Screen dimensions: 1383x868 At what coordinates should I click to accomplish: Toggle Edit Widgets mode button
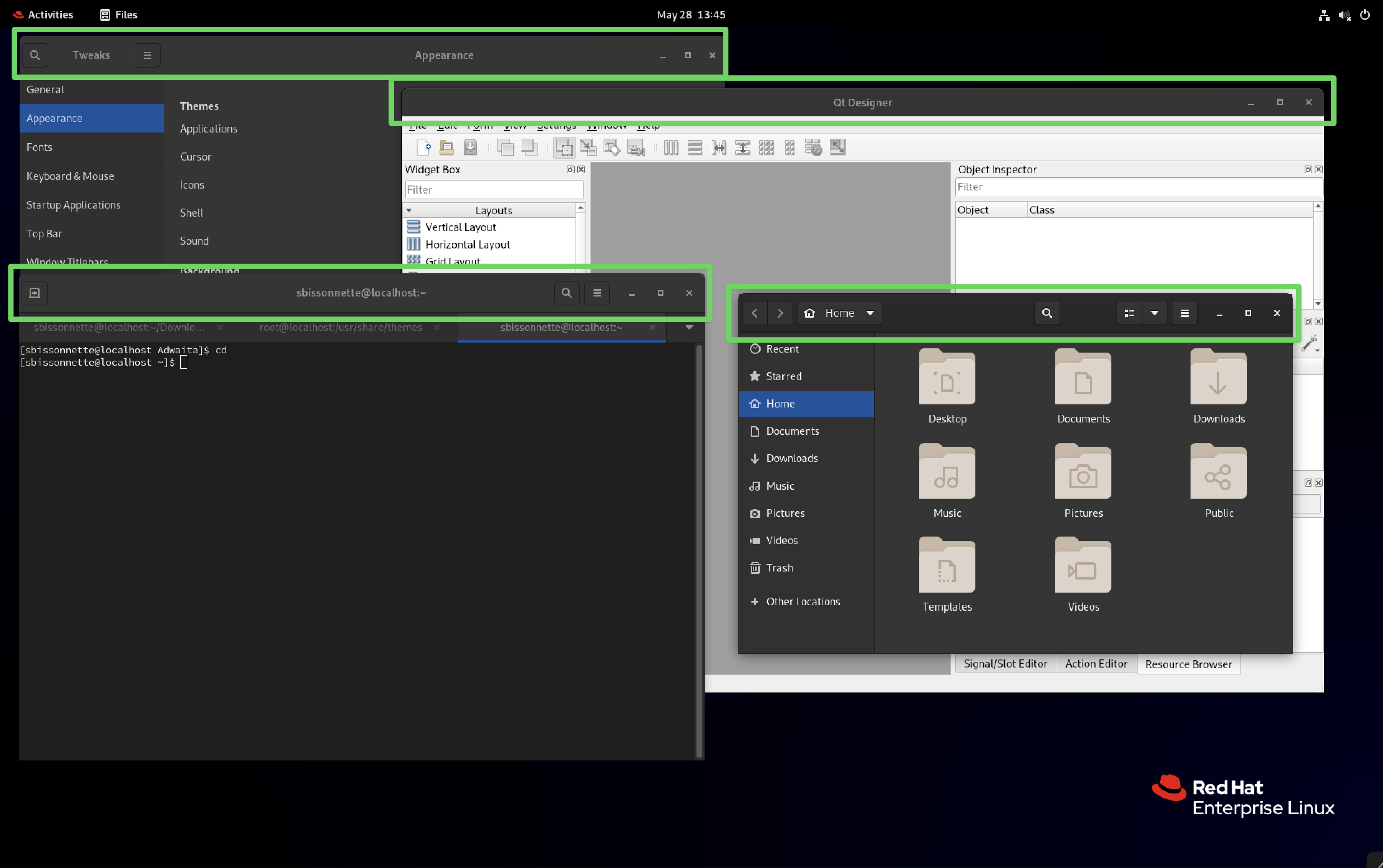(564, 147)
